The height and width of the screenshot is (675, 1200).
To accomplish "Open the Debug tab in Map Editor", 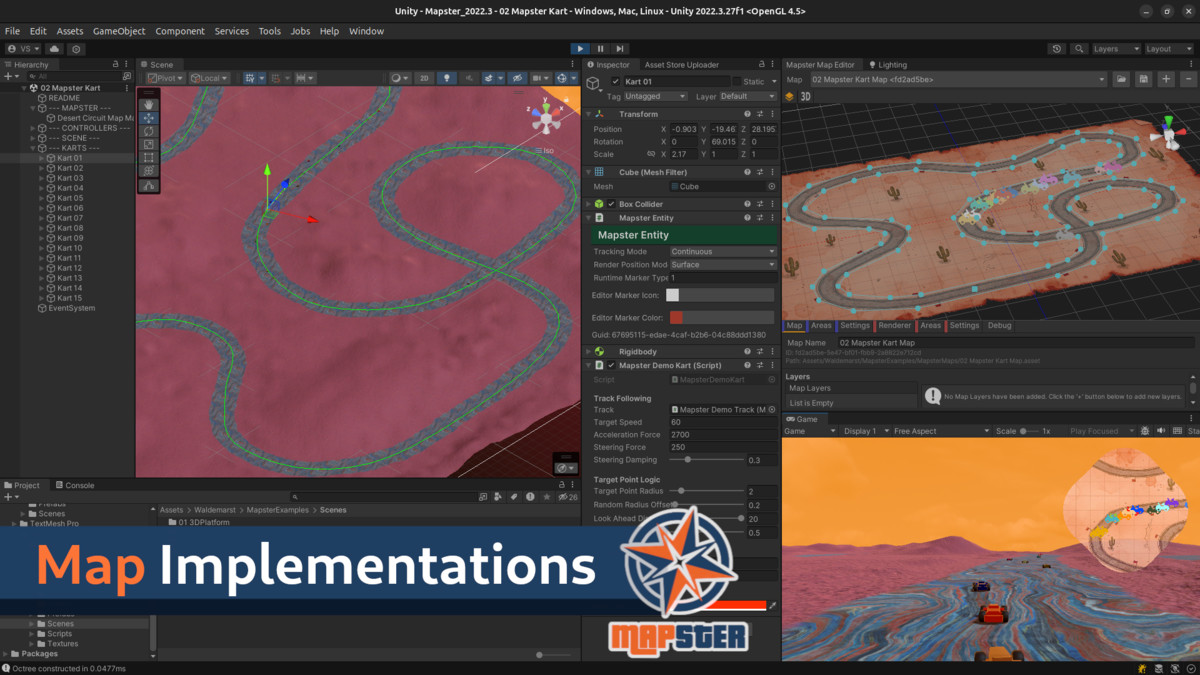I will click(x=999, y=325).
